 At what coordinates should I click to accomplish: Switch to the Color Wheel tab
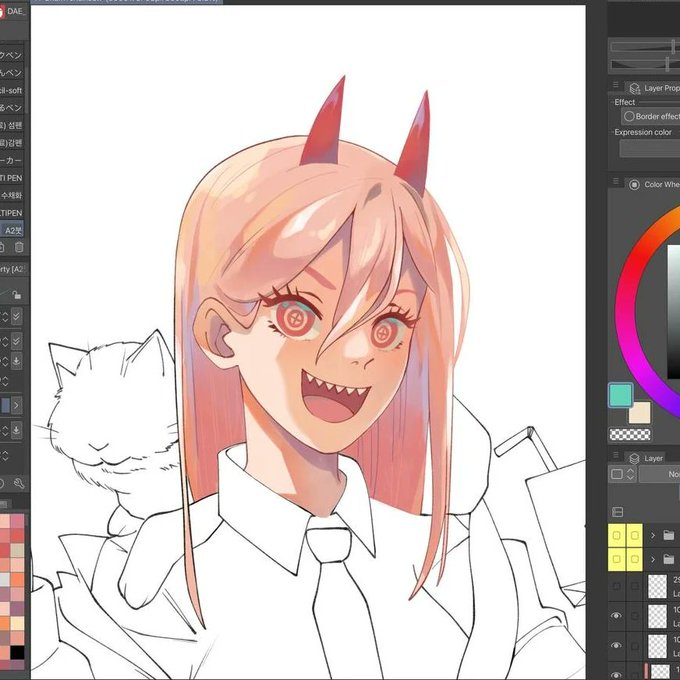tap(654, 184)
